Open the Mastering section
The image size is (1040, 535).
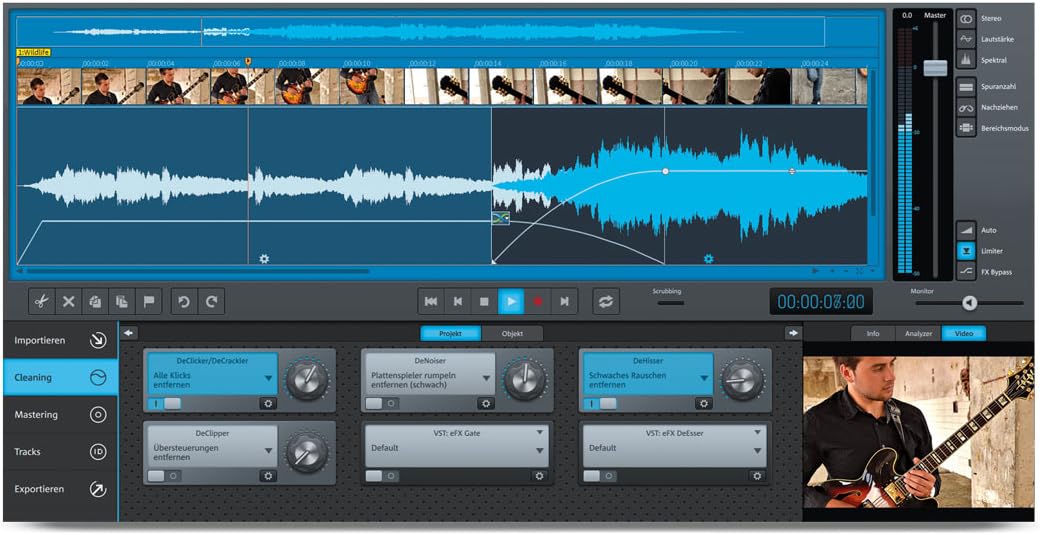point(60,414)
